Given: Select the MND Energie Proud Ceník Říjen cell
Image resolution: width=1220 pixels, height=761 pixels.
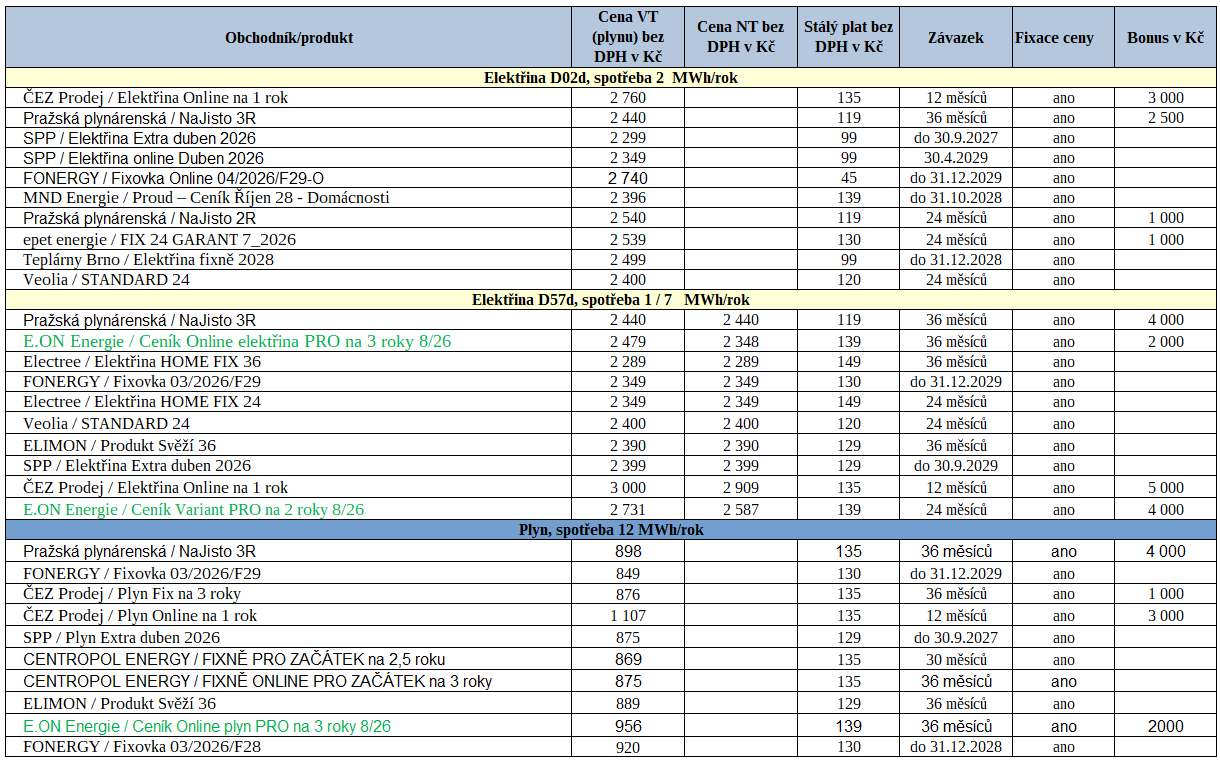Looking at the screenshot, I should coord(289,198).
